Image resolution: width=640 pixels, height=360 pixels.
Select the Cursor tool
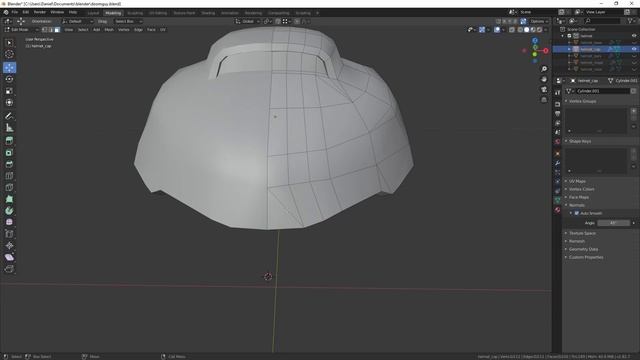(9, 54)
